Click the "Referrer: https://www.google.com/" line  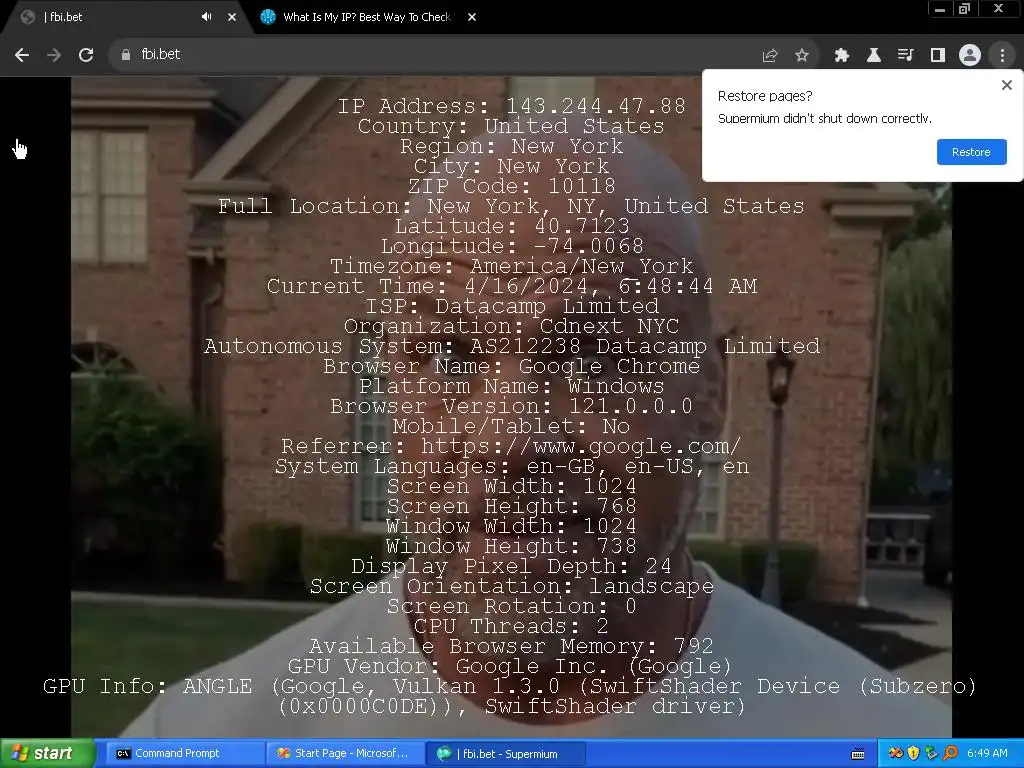coord(511,446)
